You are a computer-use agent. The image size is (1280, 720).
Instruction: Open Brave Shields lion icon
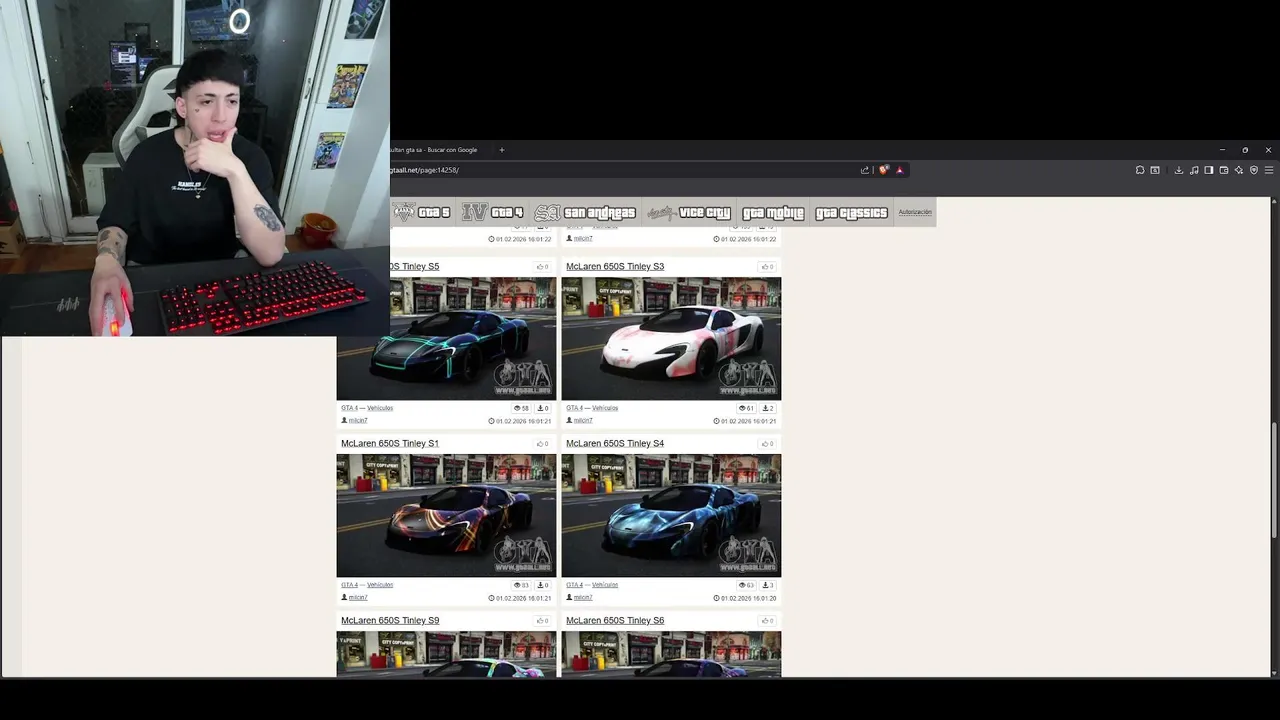(883, 170)
